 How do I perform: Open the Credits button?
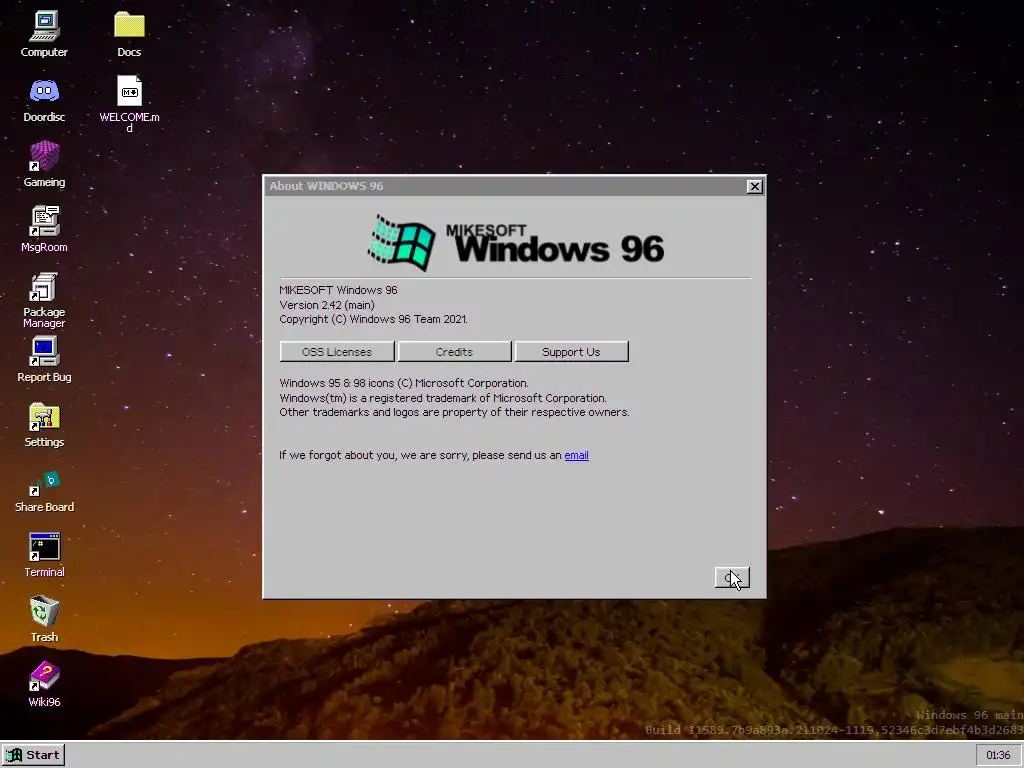coord(454,351)
